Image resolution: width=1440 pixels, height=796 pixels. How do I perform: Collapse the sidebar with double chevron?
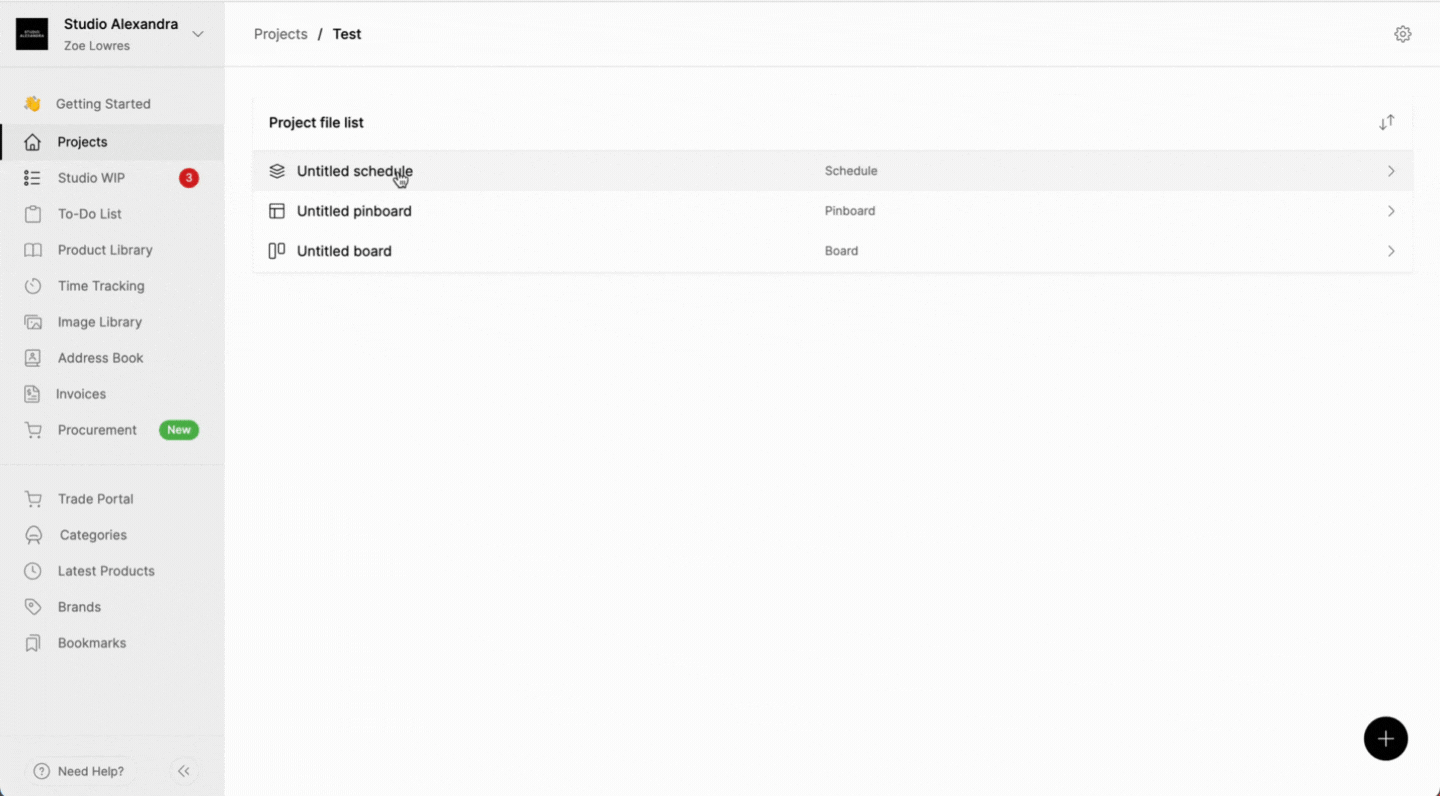pos(183,771)
